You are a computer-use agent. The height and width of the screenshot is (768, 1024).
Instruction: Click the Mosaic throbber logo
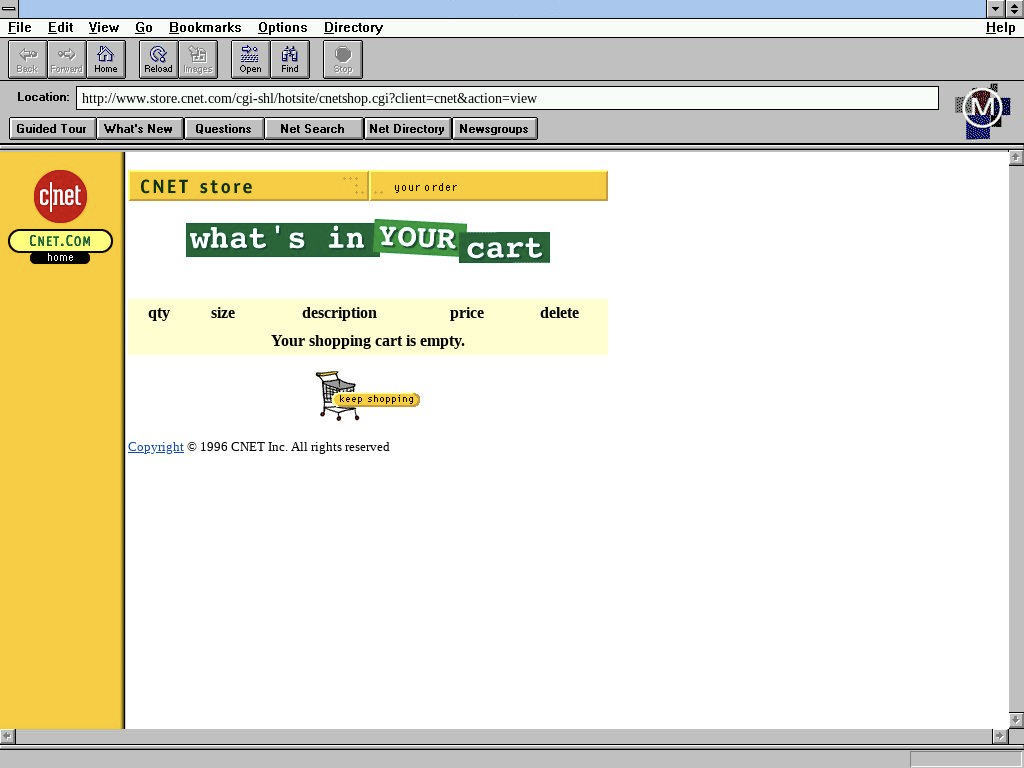click(x=982, y=110)
